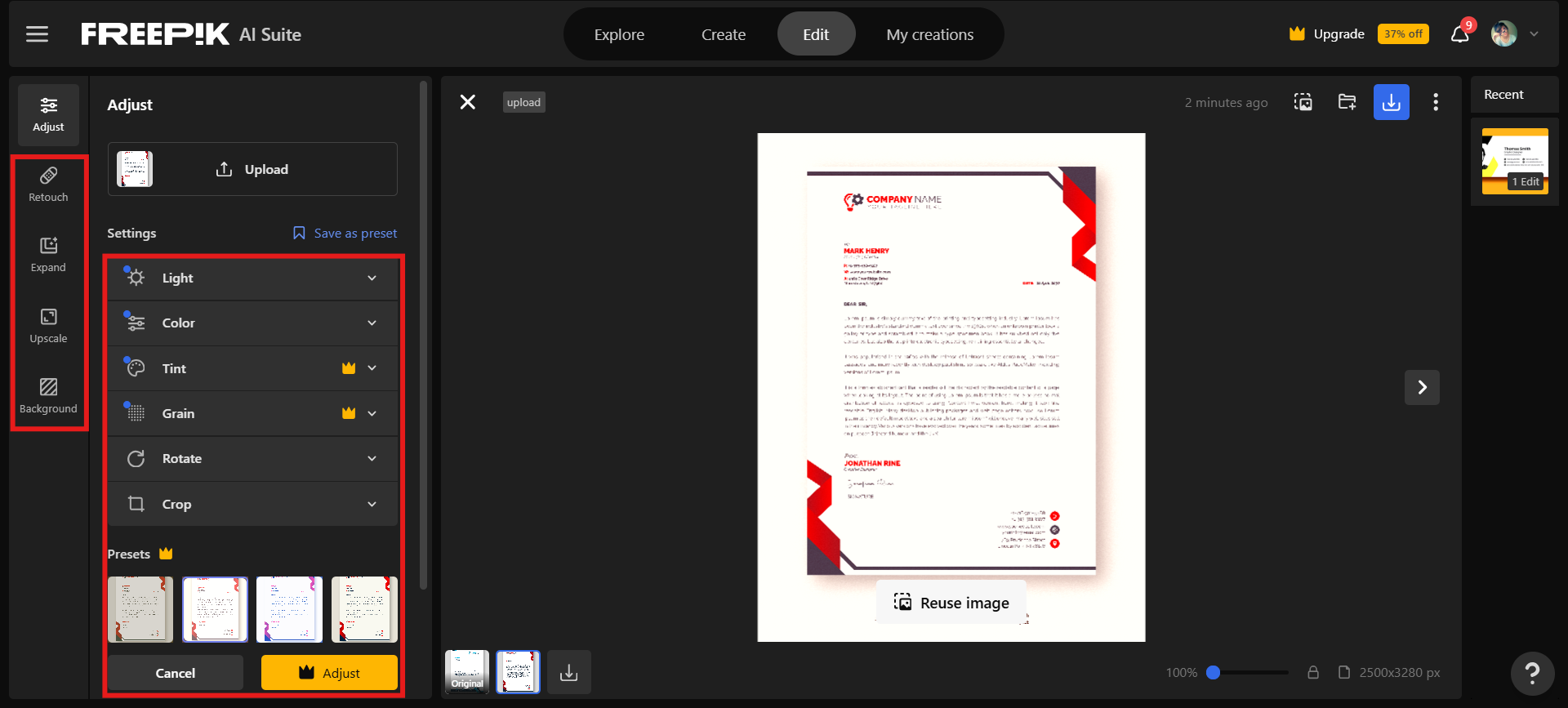
Task: Expand the Color settings section
Action: click(252, 323)
